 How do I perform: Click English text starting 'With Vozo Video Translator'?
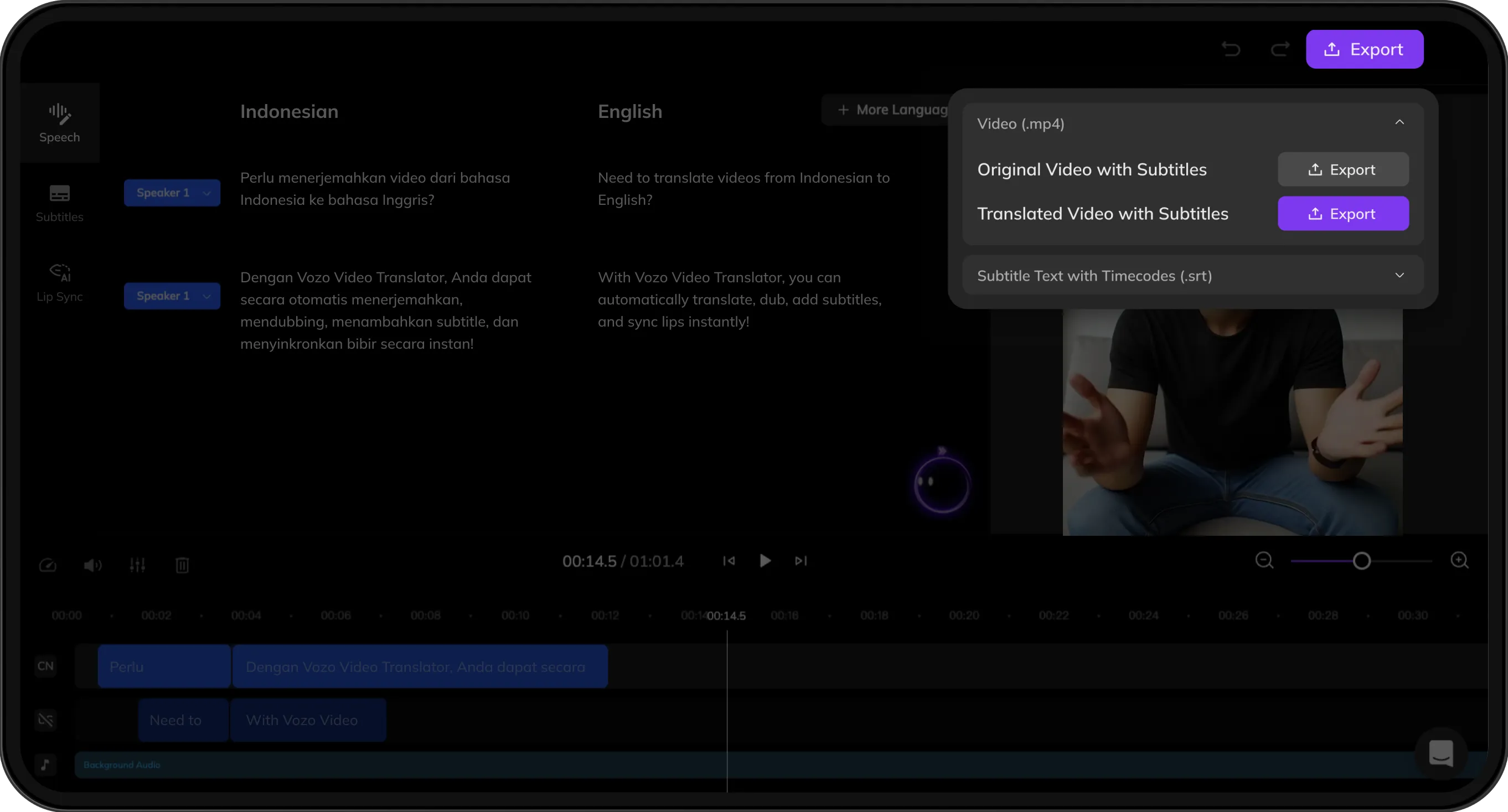coord(740,299)
